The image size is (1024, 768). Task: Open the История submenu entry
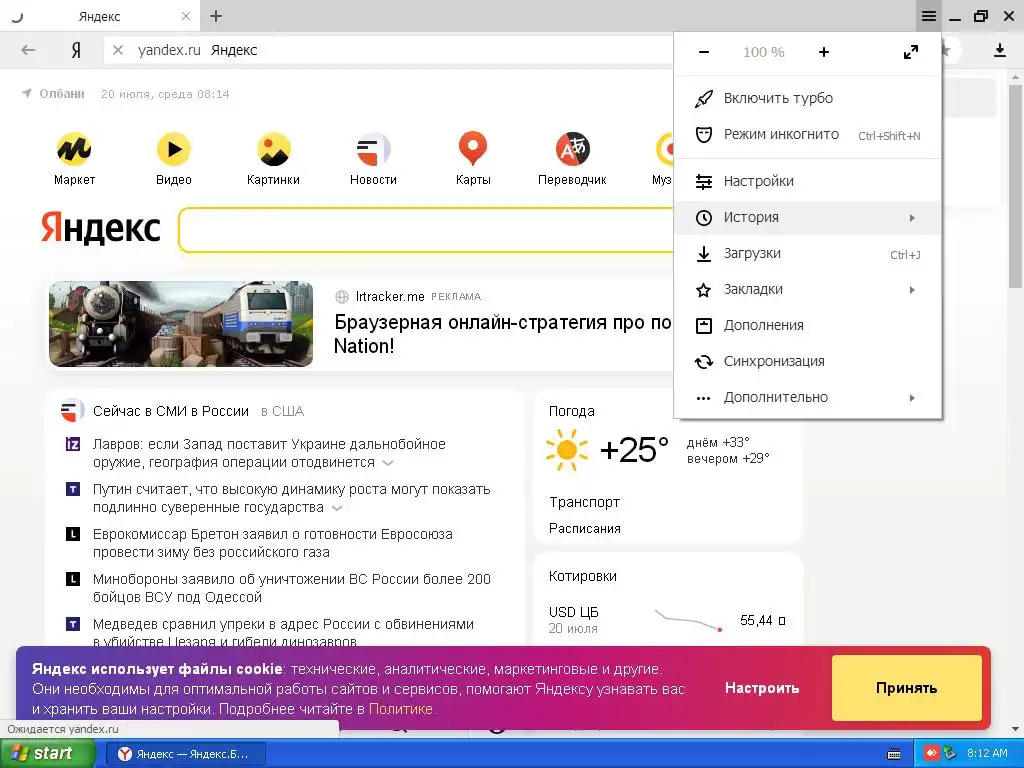[808, 217]
